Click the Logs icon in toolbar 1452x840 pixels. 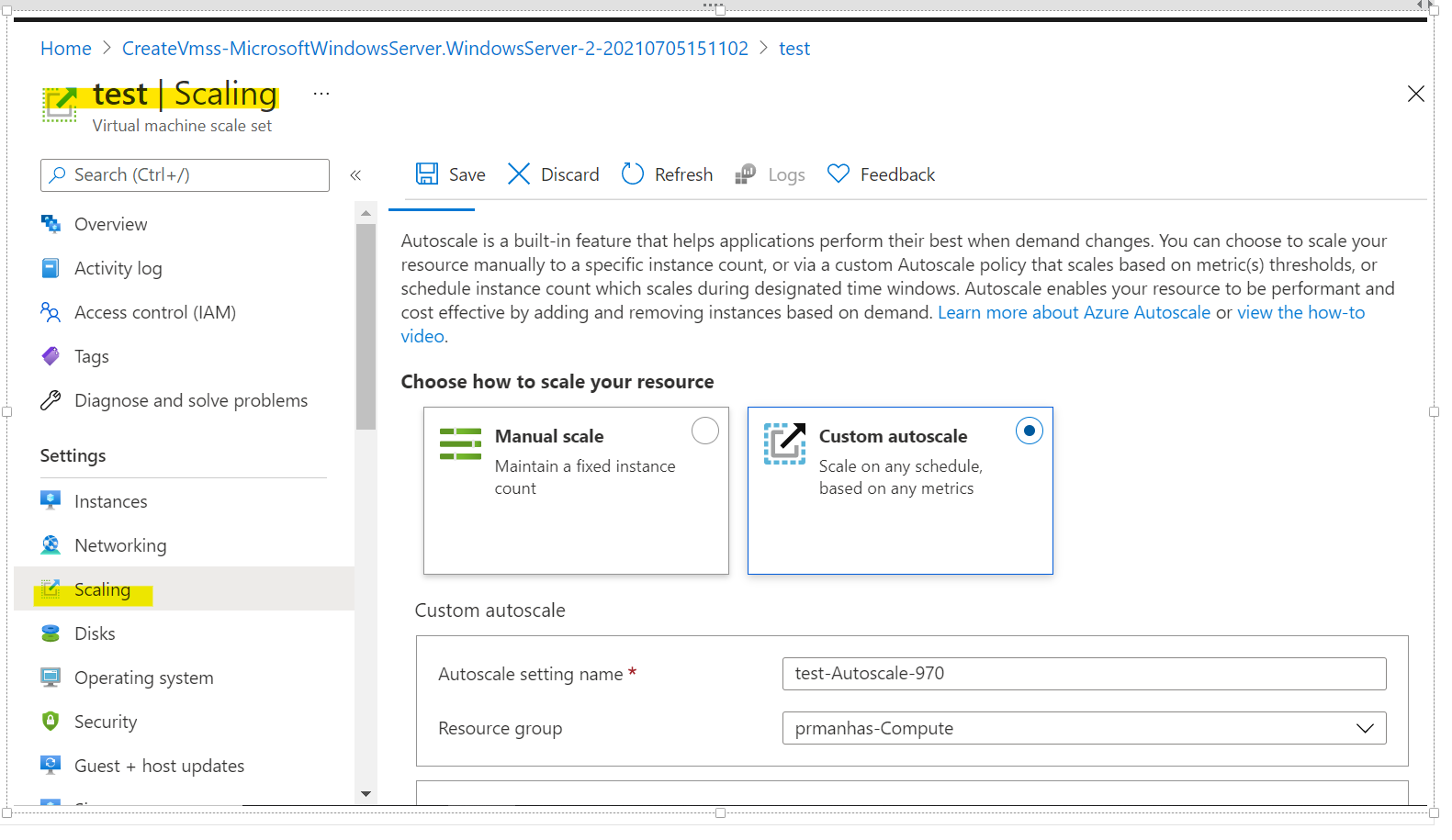[746, 174]
